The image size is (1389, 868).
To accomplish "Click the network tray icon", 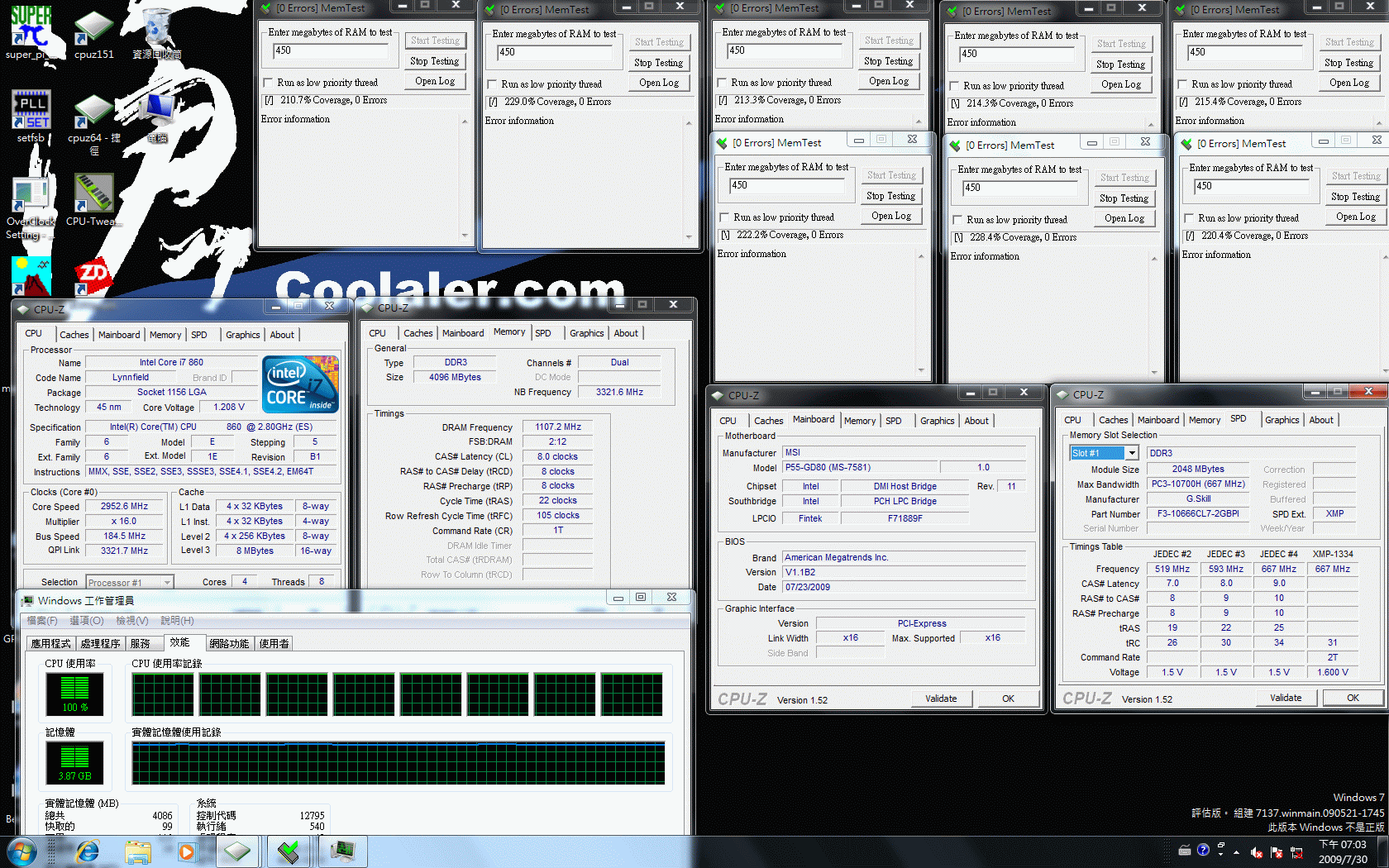I will (x=1296, y=851).
